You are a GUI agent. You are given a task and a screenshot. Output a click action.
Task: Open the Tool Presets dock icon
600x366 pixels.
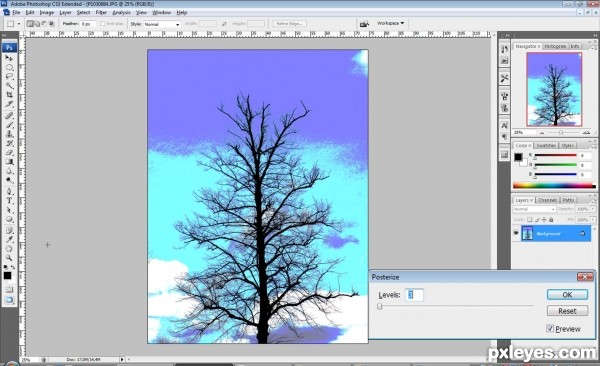coord(504,78)
